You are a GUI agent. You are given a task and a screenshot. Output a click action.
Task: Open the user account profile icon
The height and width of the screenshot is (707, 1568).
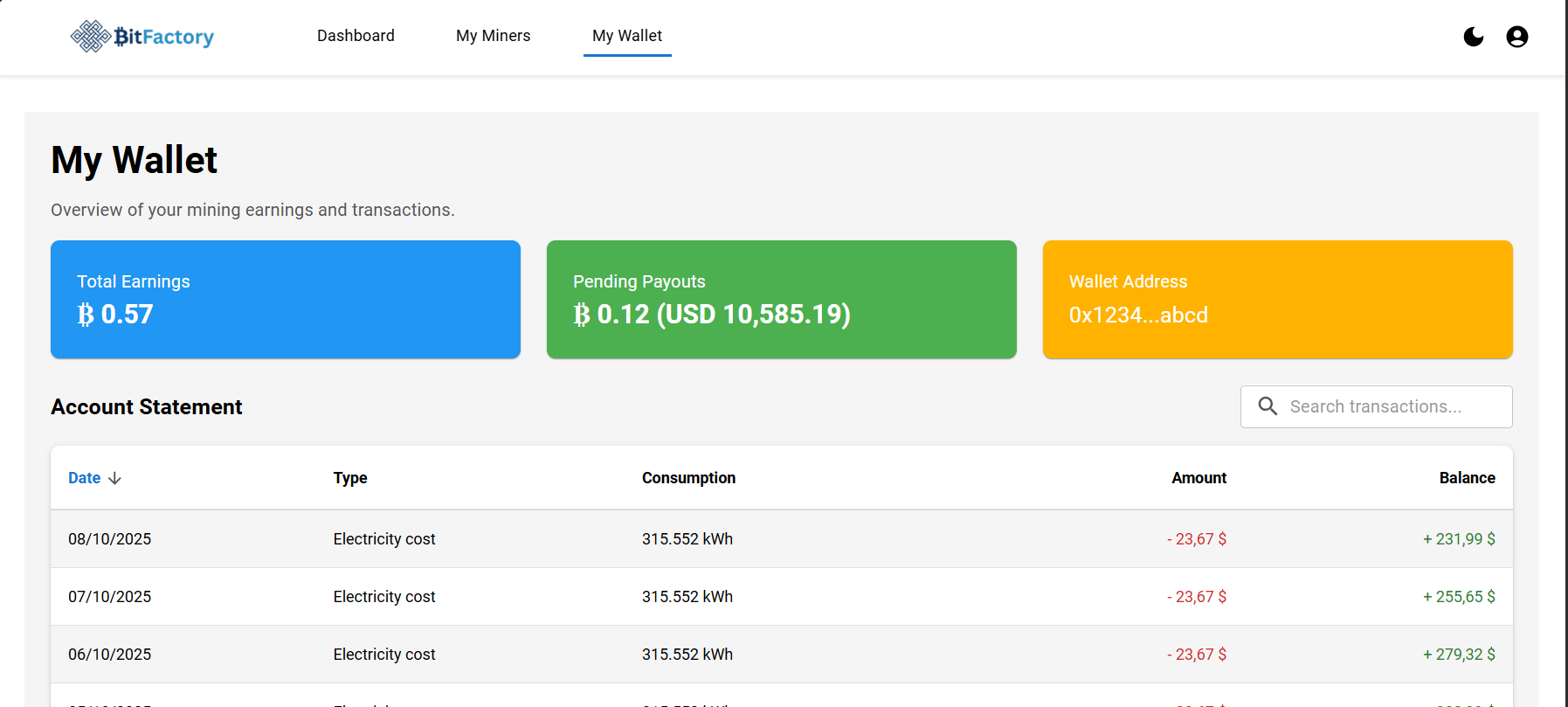pos(1516,37)
